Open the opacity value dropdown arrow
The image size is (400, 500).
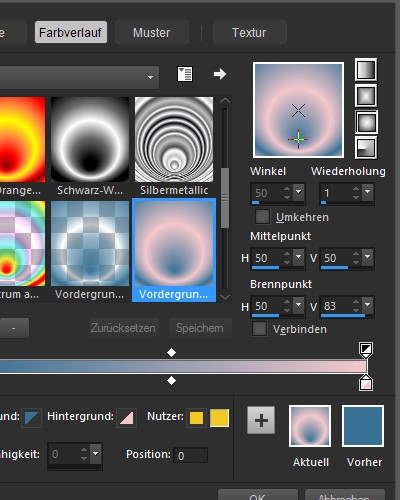click(x=96, y=454)
